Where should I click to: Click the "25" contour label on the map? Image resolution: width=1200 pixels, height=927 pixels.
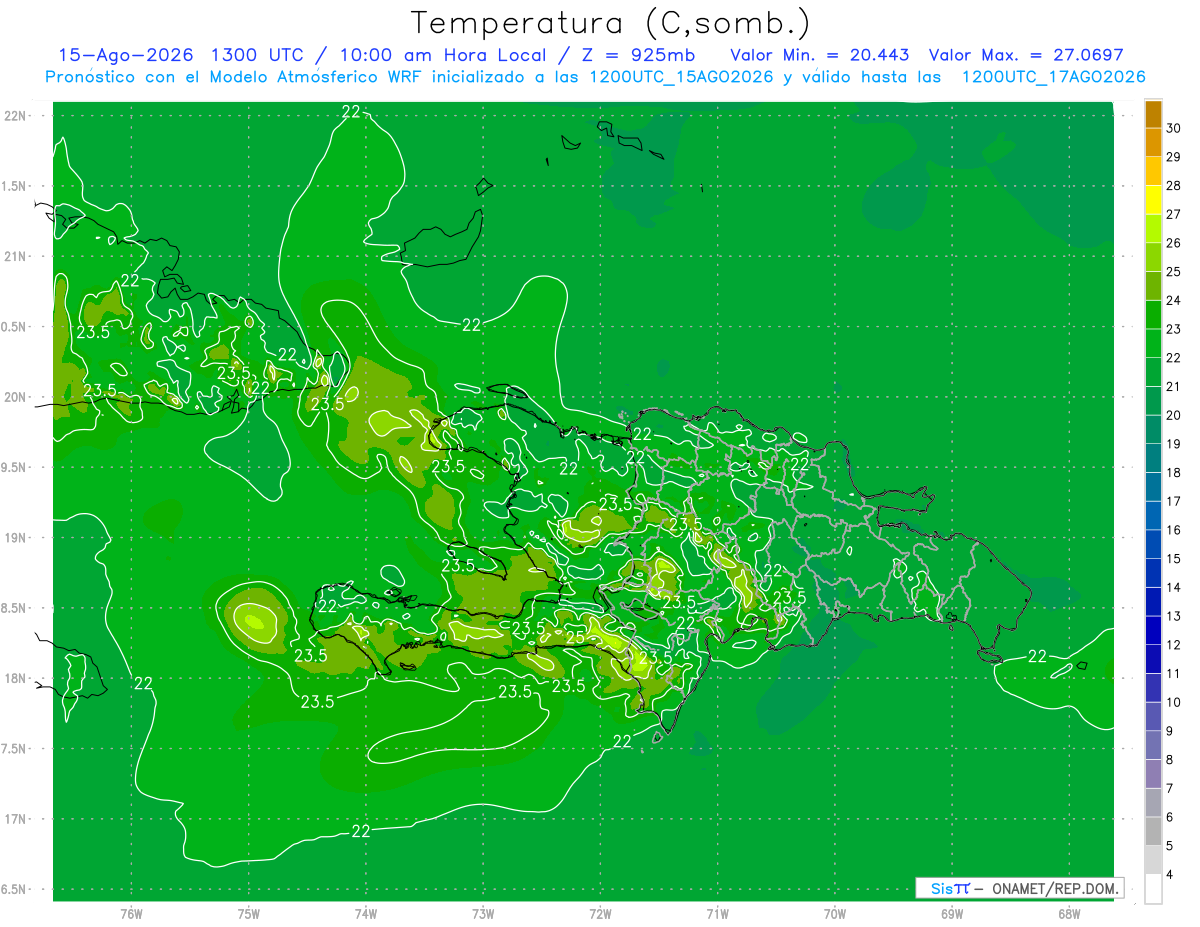pyautogui.click(x=575, y=637)
